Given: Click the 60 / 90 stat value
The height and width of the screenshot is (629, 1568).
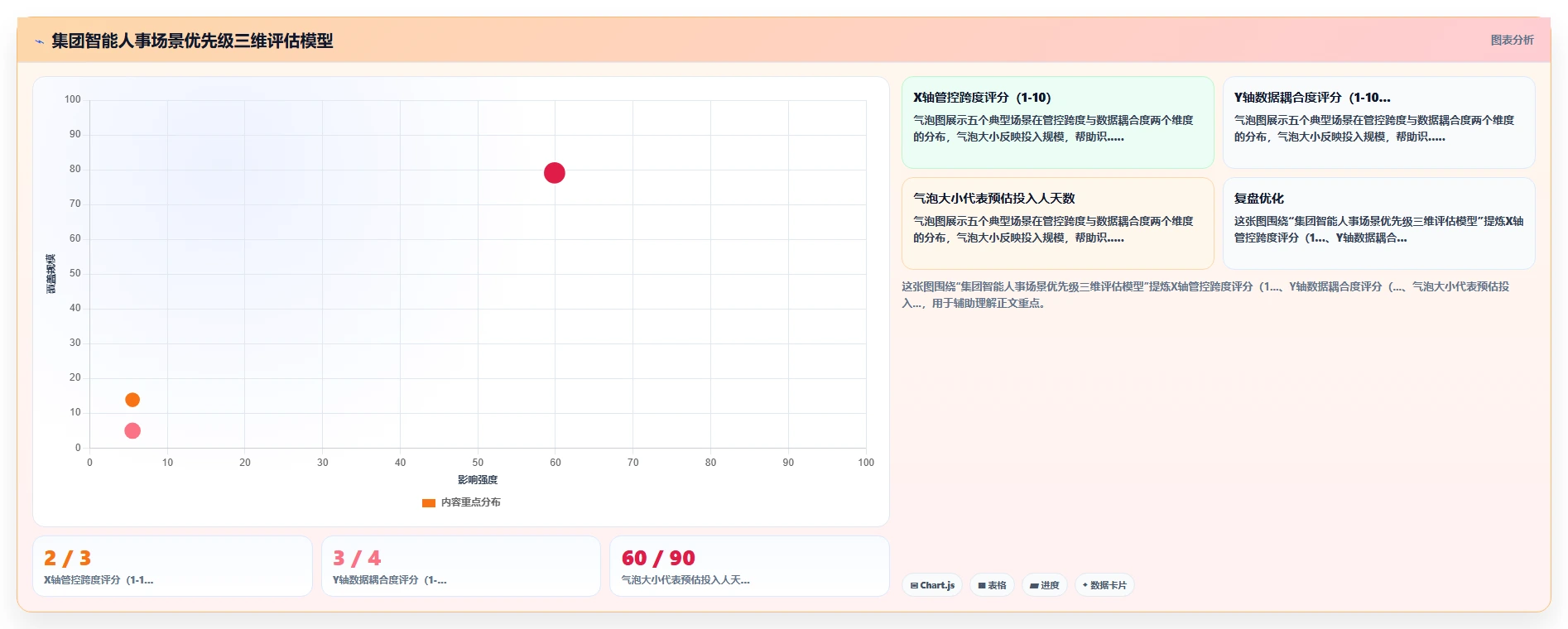Looking at the screenshot, I should coord(658,558).
